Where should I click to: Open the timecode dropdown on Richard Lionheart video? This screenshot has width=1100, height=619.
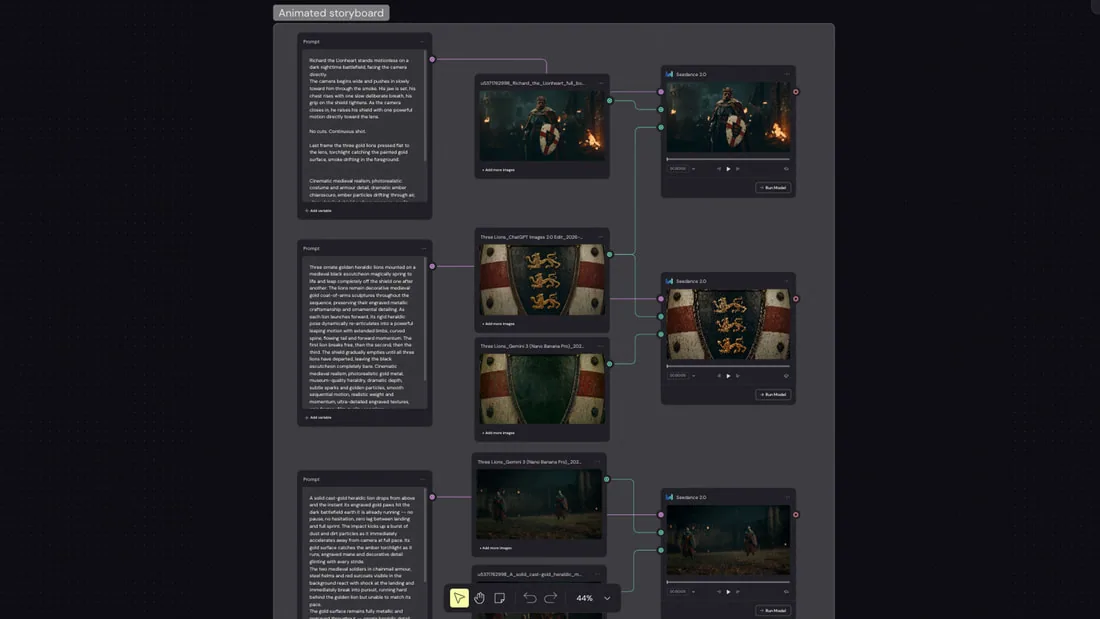tap(694, 169)
